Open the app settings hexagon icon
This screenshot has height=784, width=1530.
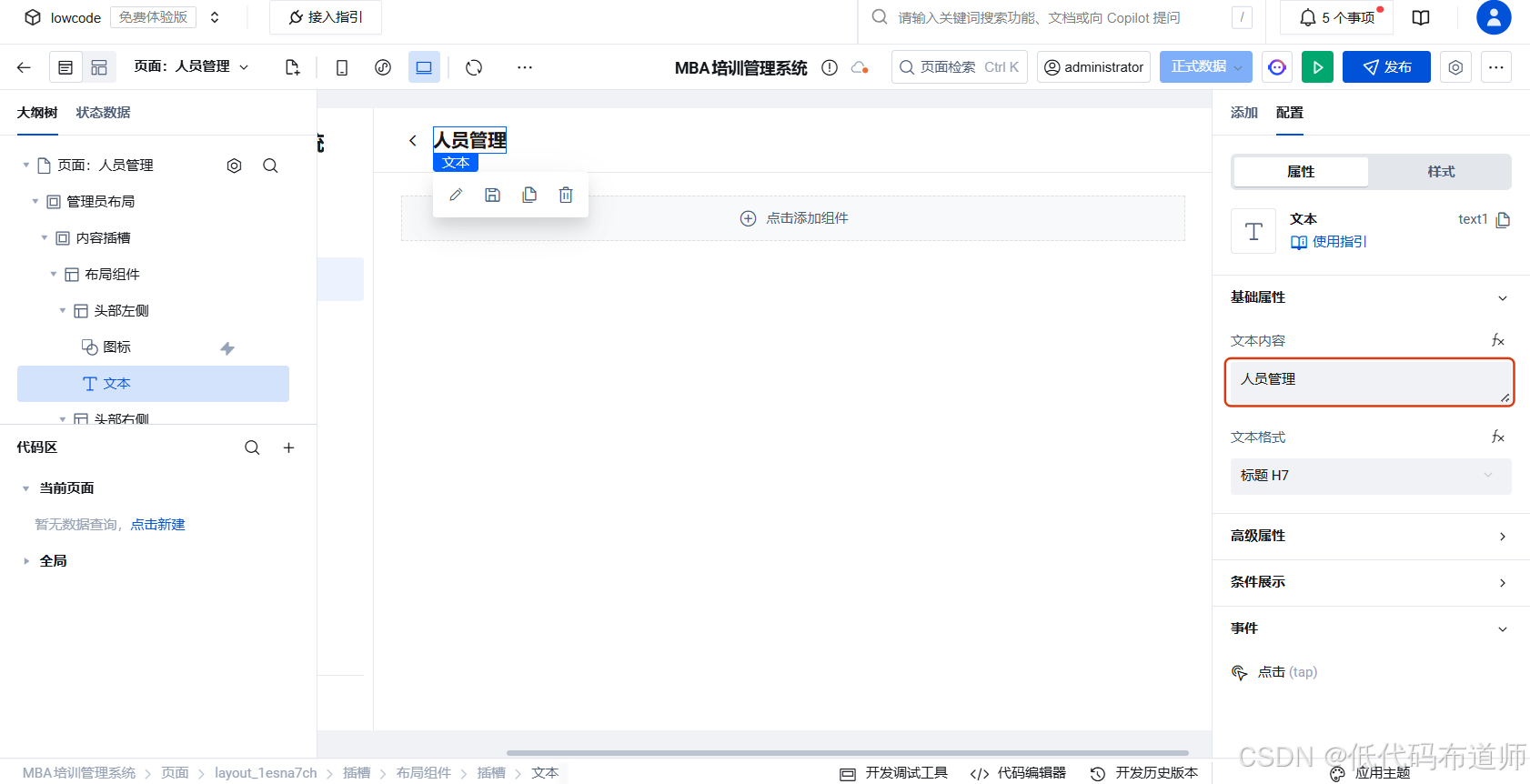pyautogui.click(x=1455, y=67)
